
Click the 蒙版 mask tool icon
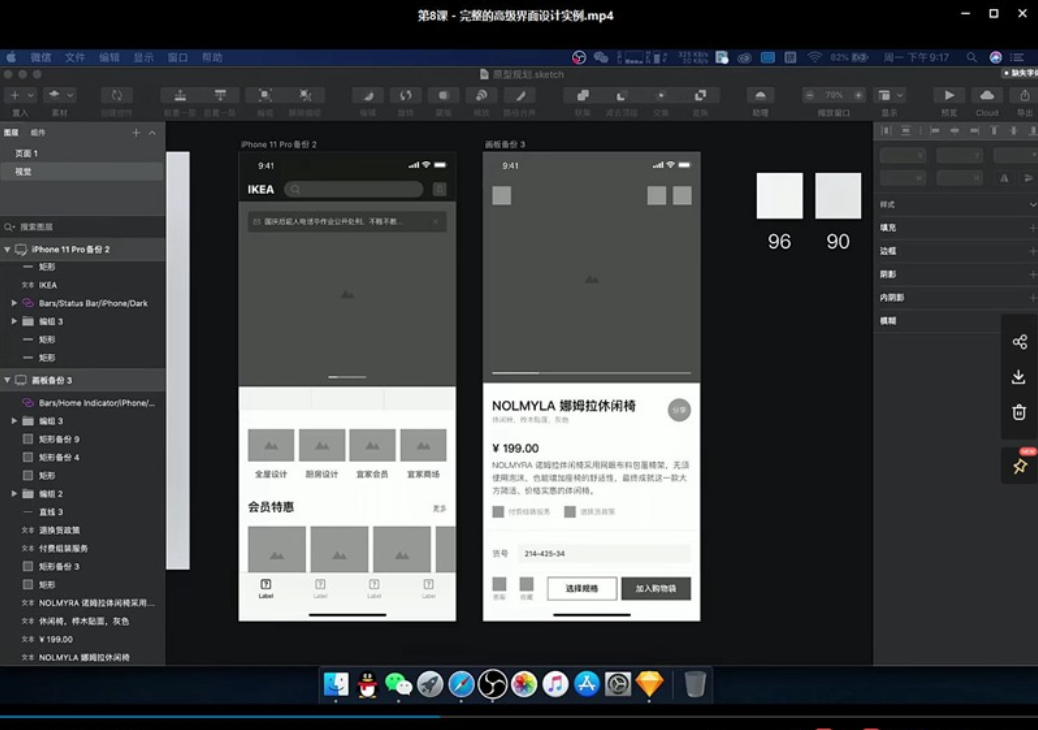tap(444, 95)
